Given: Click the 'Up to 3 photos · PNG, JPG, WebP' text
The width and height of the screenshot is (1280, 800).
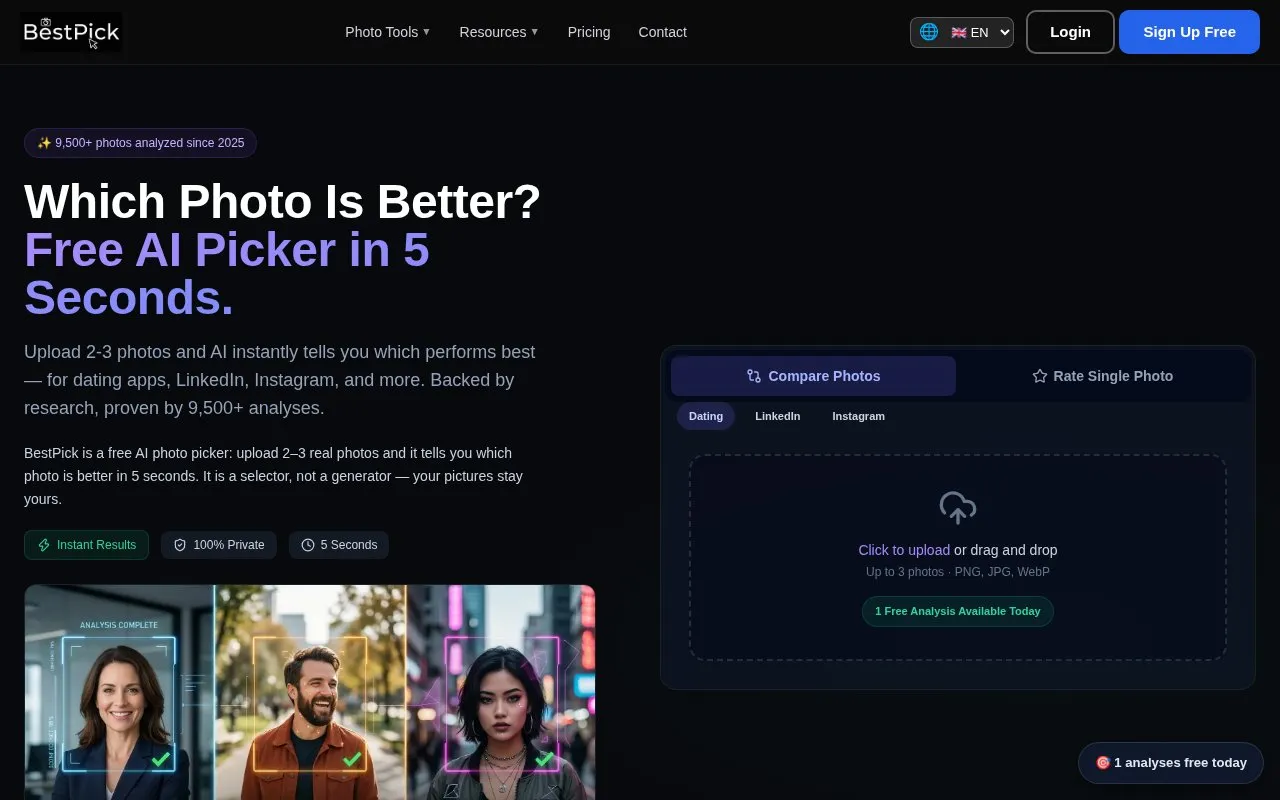Looking at the screenshot, I should (958, 572).
